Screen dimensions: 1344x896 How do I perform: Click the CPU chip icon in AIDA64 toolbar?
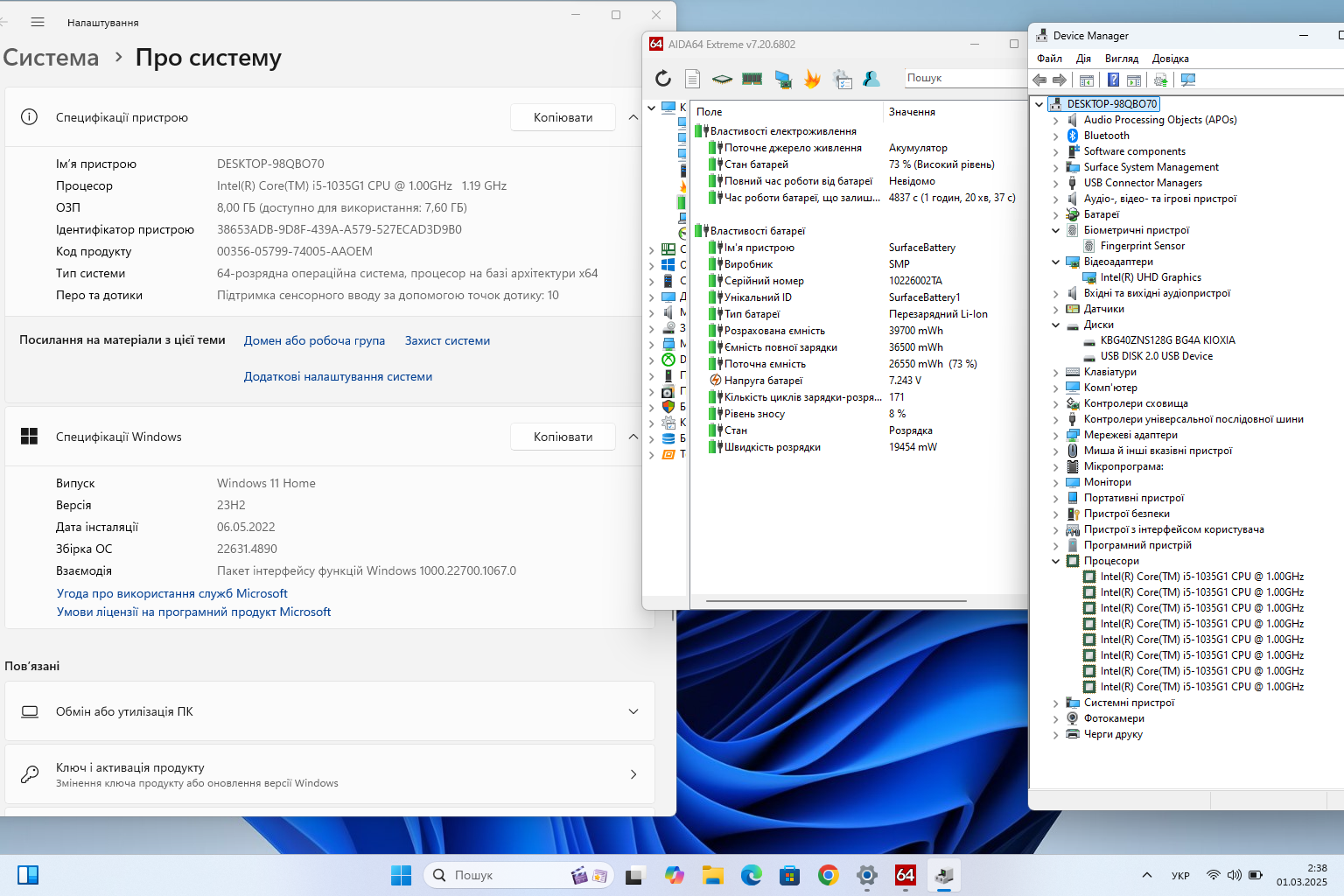(722, 79)
